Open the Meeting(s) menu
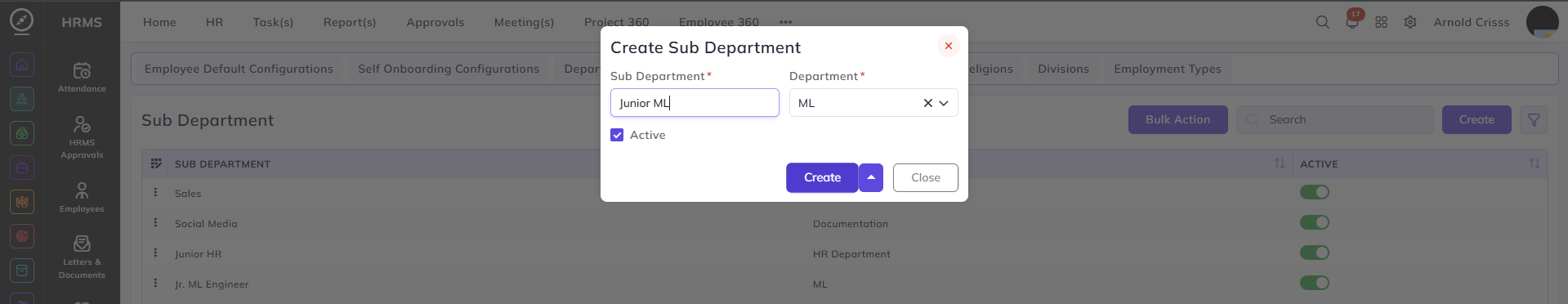1568x304 pixels. click(524, 22)
